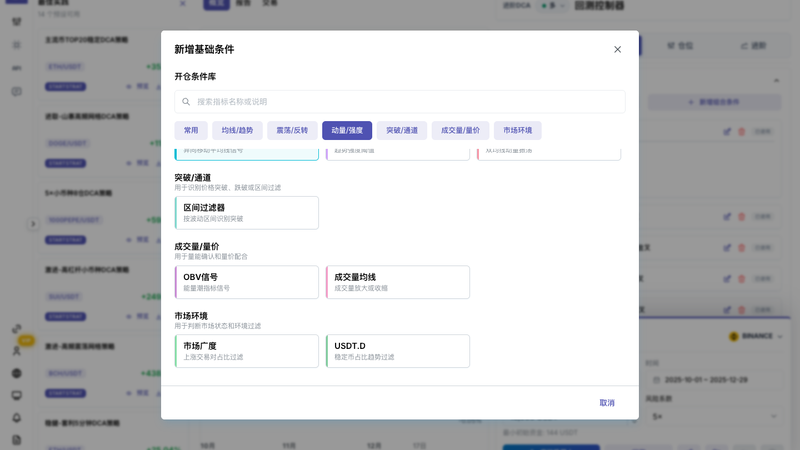The height and width of the screenshot is (450, 800).
Task: Click the globe icon in the left sidebar
Action: [16, 373]
